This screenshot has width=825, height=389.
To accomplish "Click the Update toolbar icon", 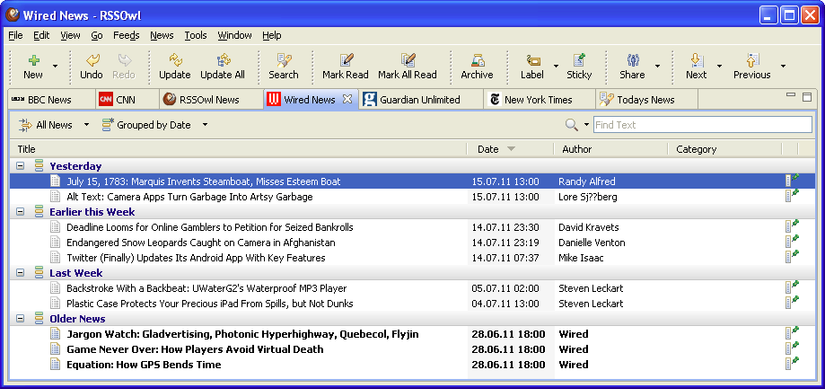I will 175,60.
